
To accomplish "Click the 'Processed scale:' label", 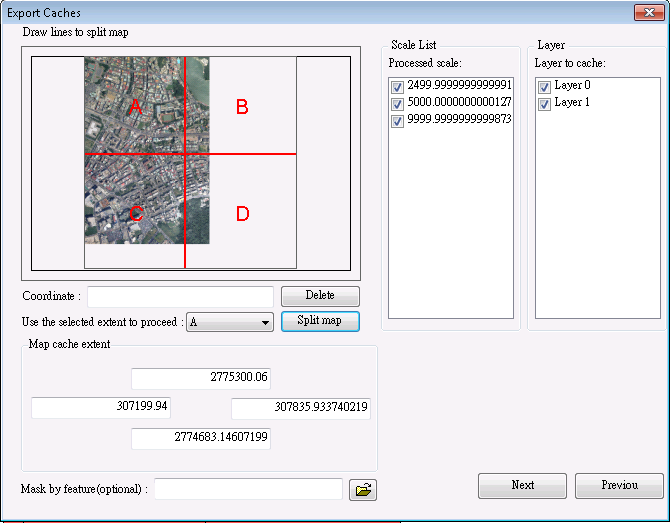I will 425,63.
